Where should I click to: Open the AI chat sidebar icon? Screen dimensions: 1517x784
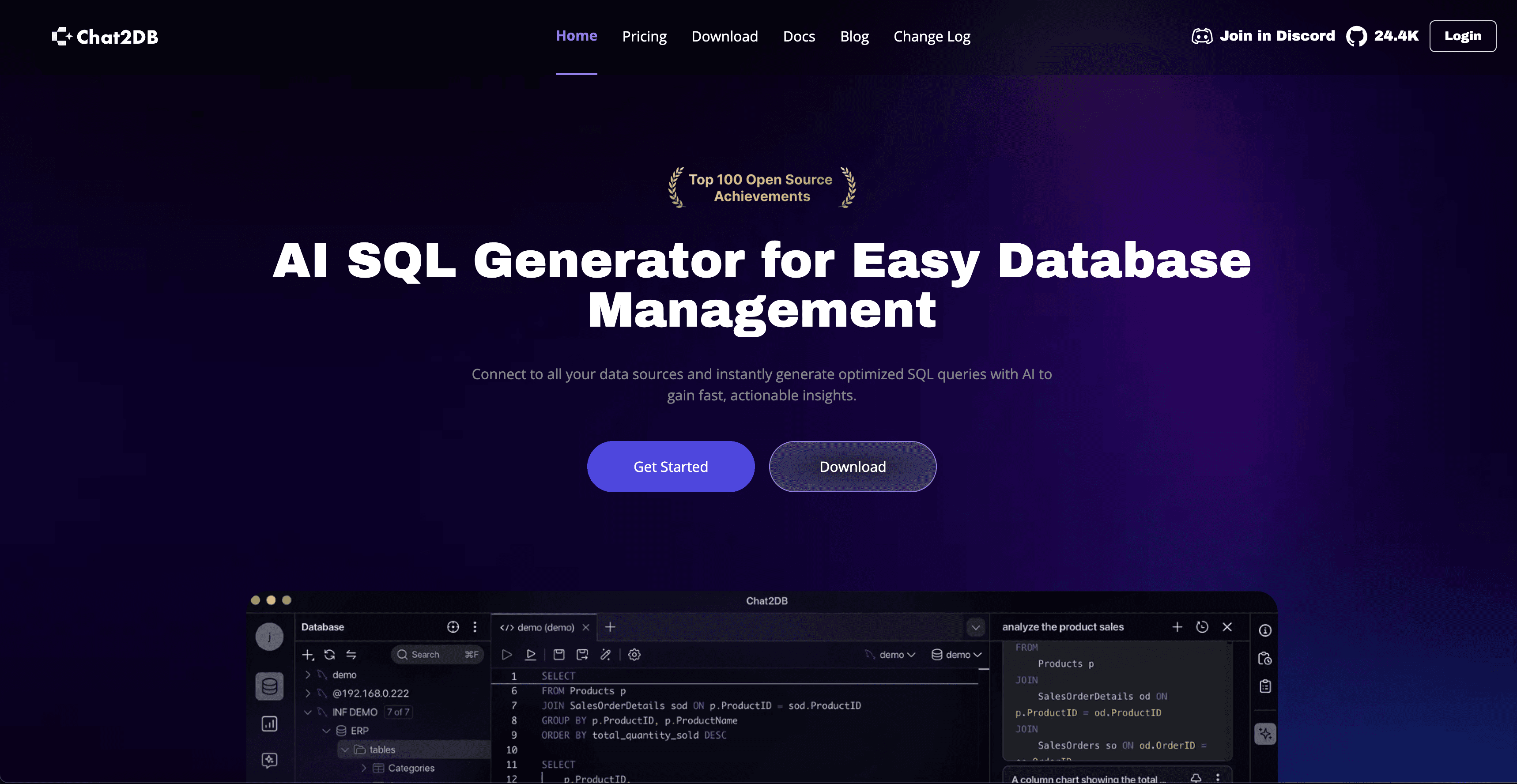tap(269, 760)
